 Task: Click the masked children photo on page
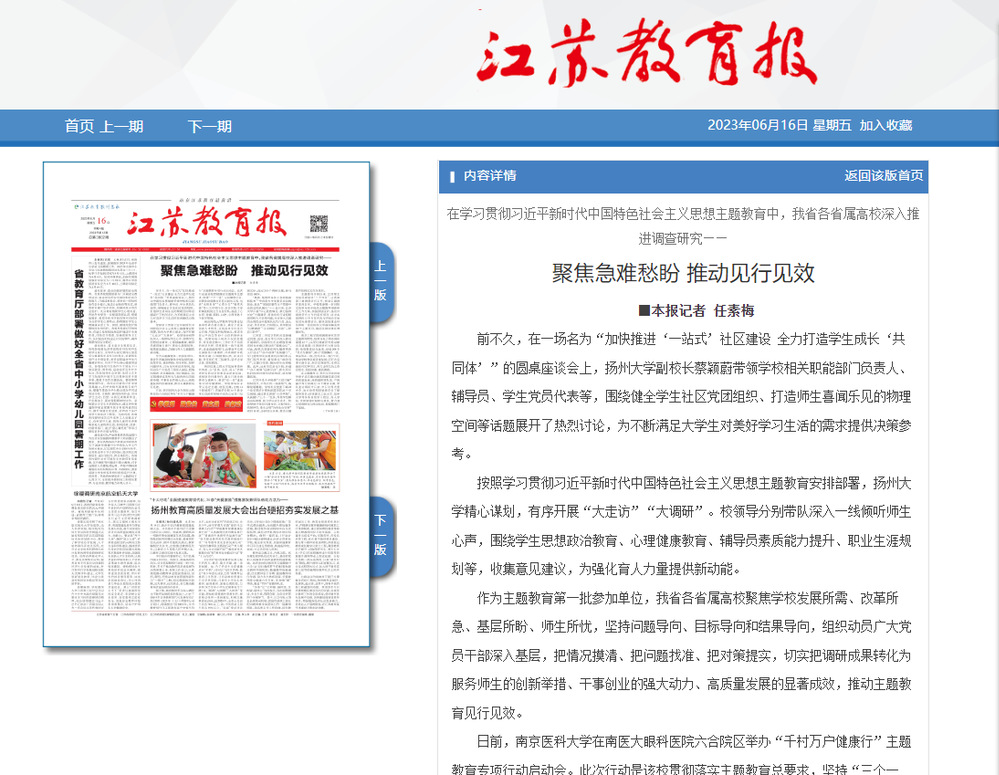[x=203, y=455]
